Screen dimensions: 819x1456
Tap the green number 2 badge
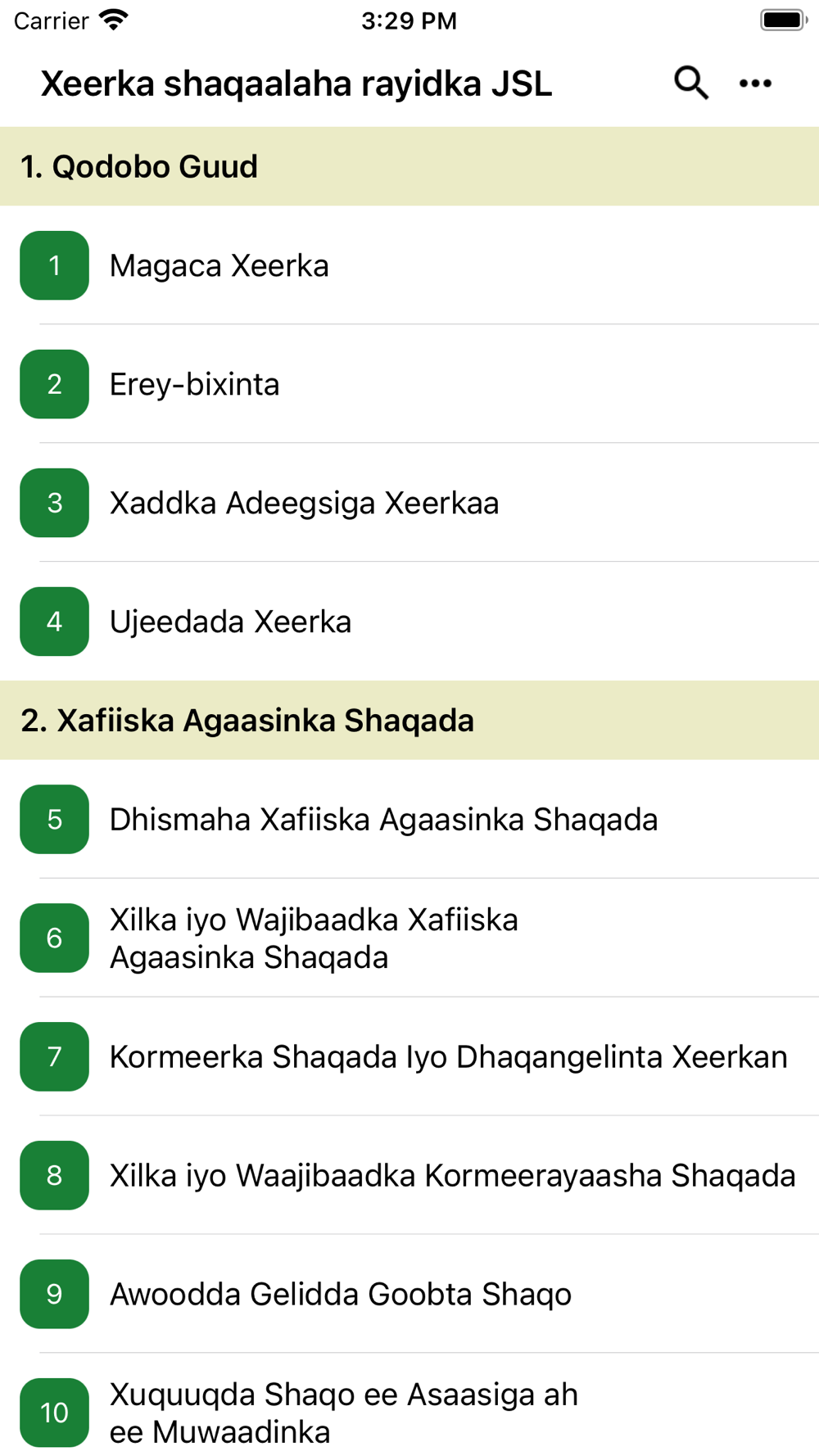(54, 384)
